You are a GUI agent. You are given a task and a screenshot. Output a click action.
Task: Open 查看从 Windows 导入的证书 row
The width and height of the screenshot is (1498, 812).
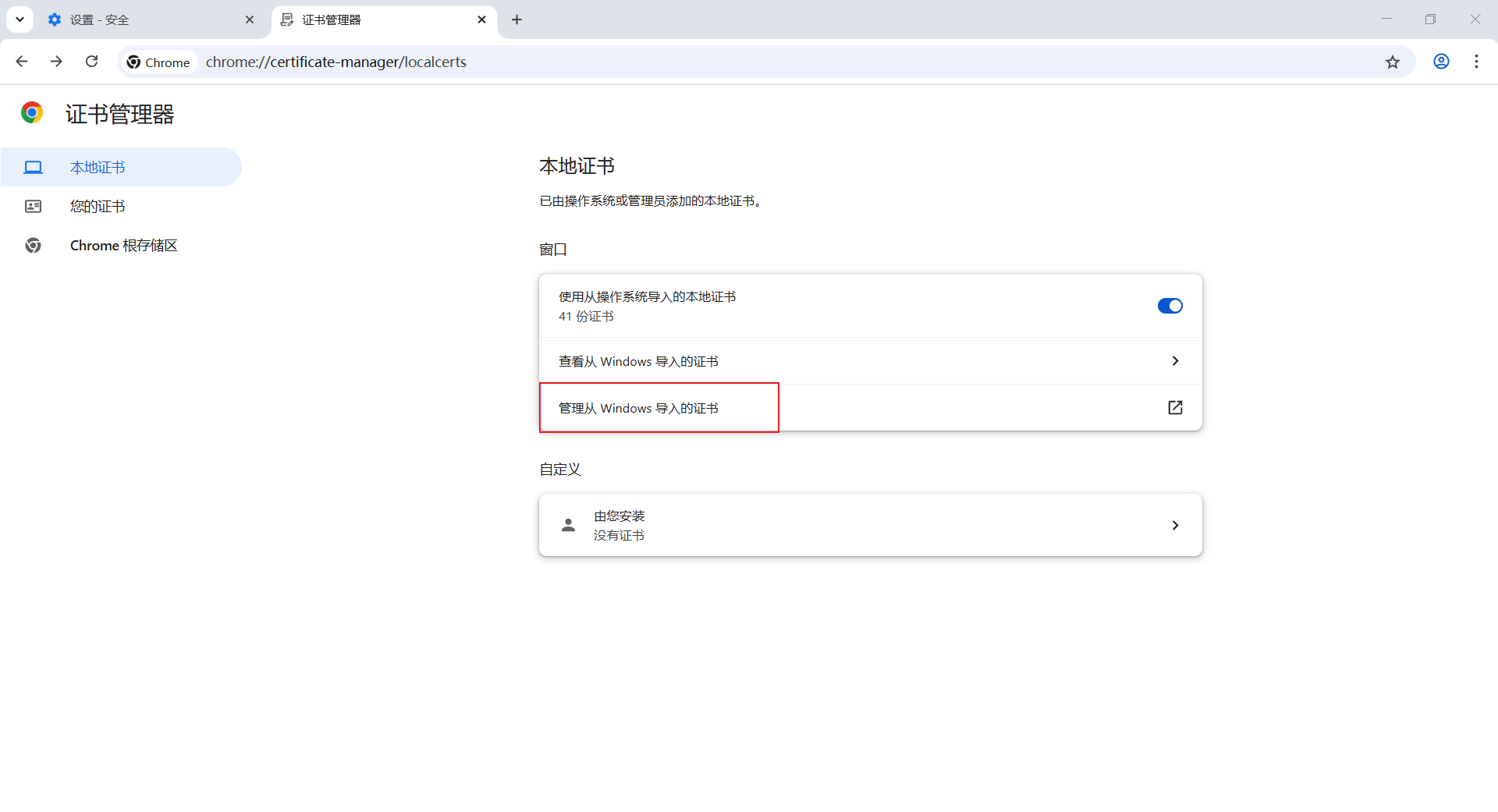(870, 360)
